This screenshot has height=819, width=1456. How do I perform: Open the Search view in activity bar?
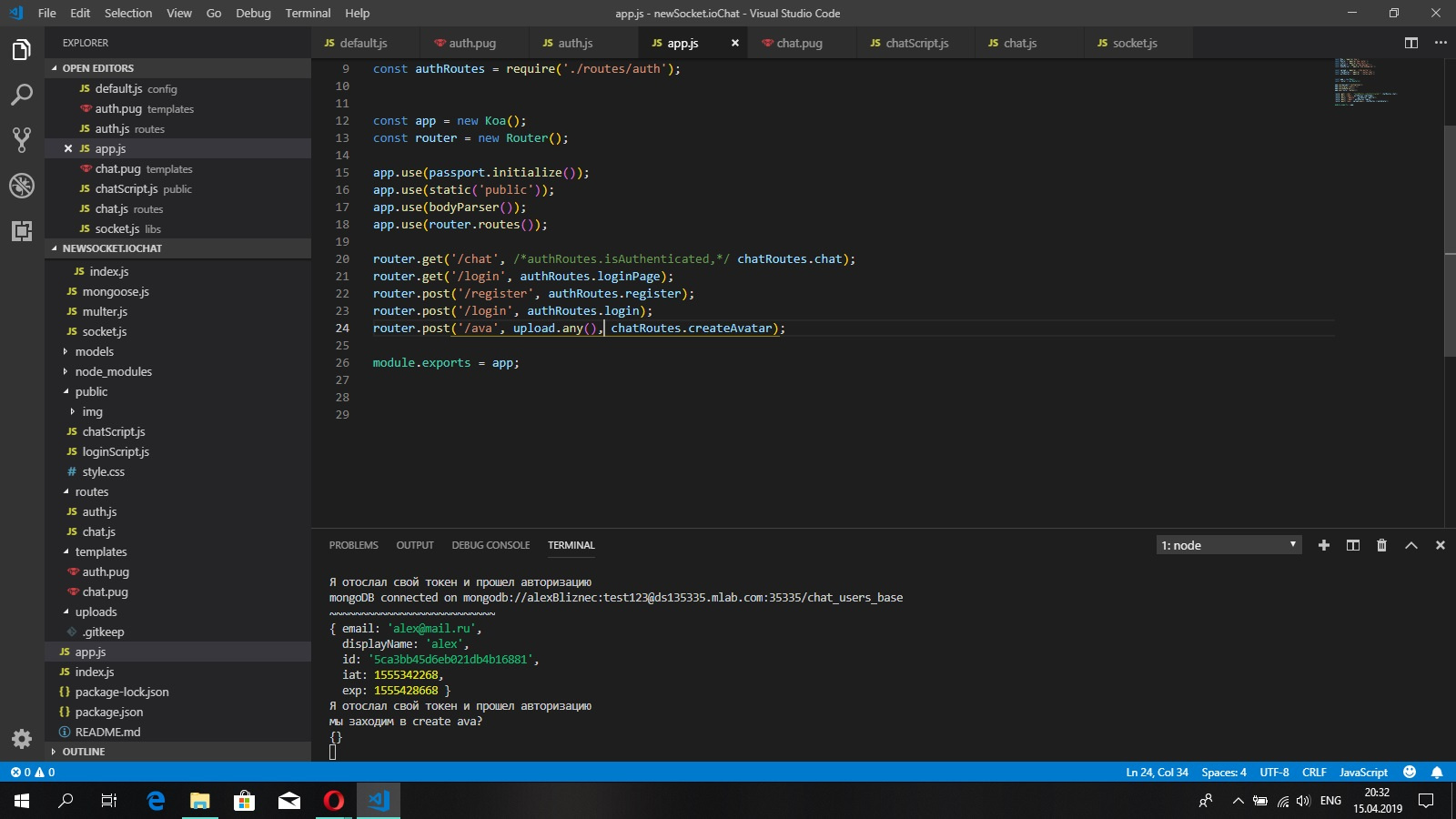click(22, 95)
